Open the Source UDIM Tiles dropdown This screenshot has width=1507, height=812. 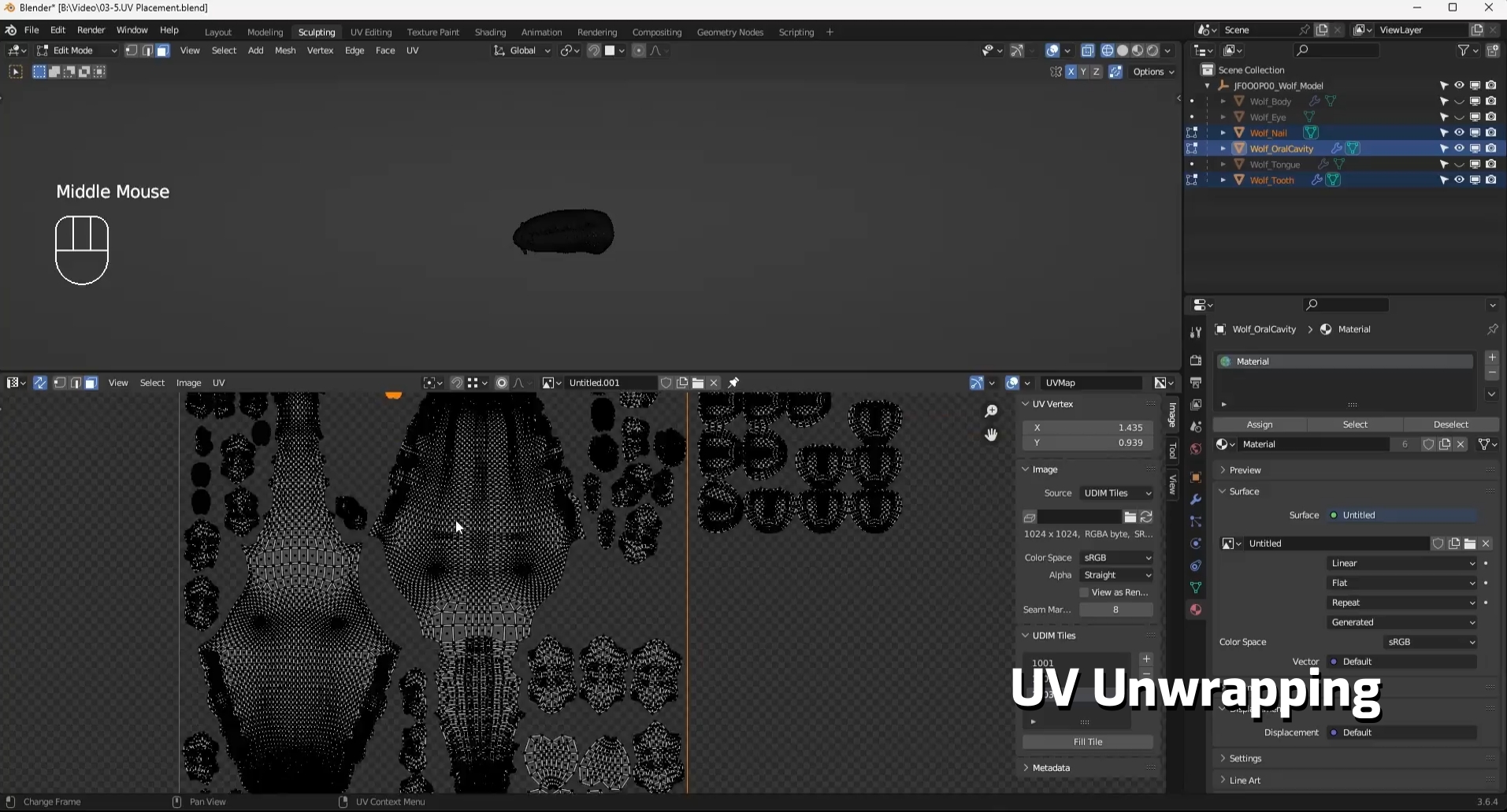1116,493
